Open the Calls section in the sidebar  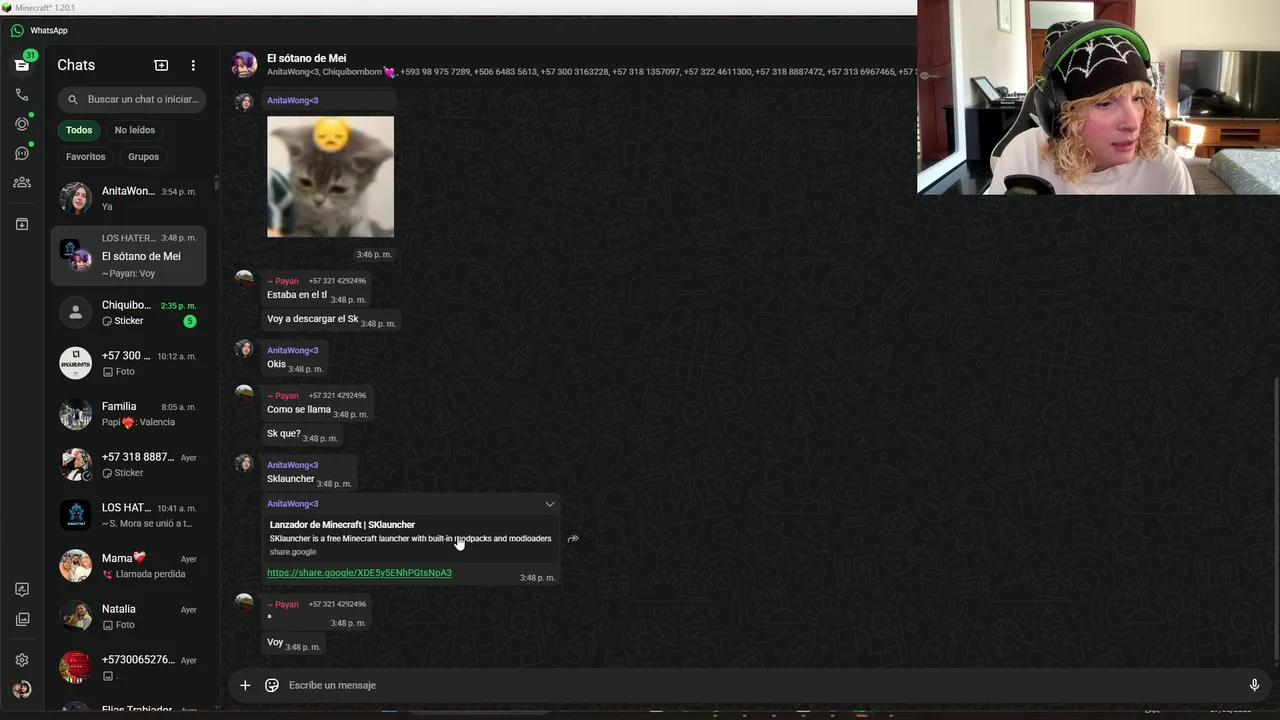pos(22,95)
